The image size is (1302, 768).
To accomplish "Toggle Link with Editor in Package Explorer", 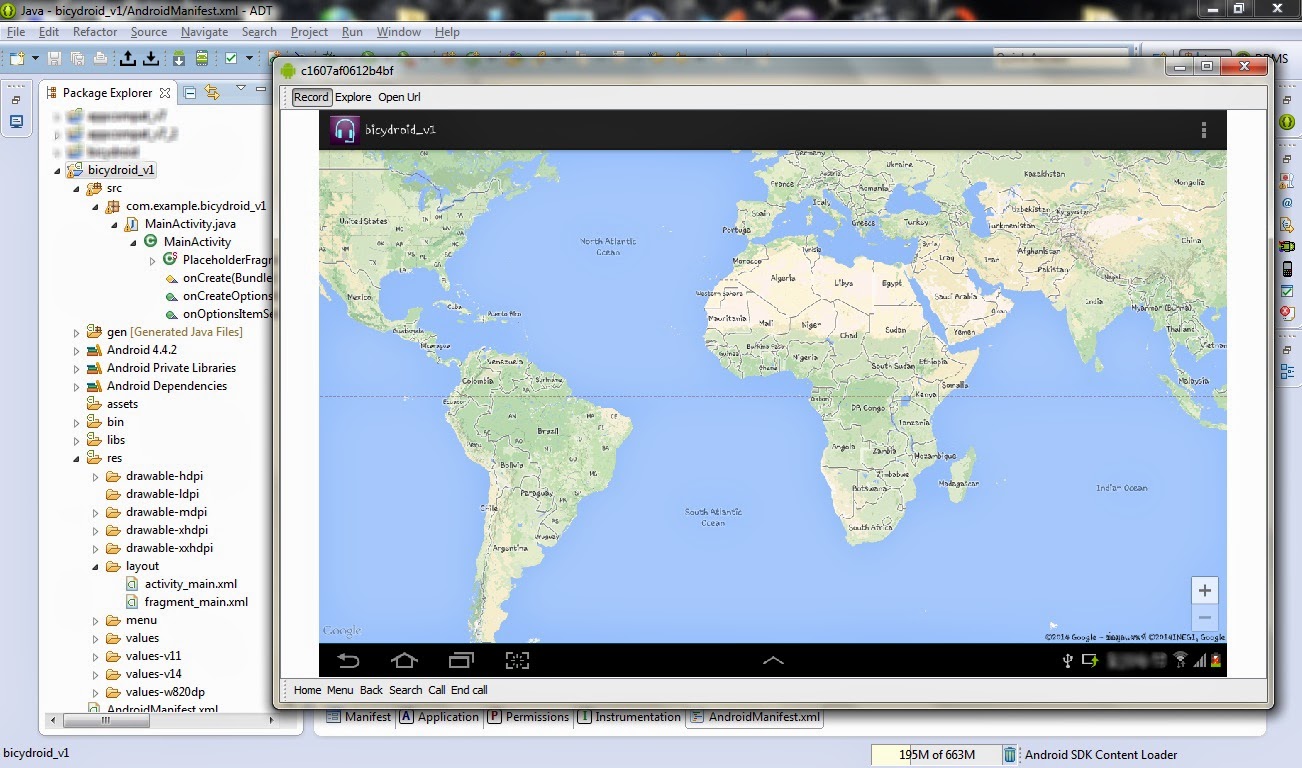I will [212, 92].
